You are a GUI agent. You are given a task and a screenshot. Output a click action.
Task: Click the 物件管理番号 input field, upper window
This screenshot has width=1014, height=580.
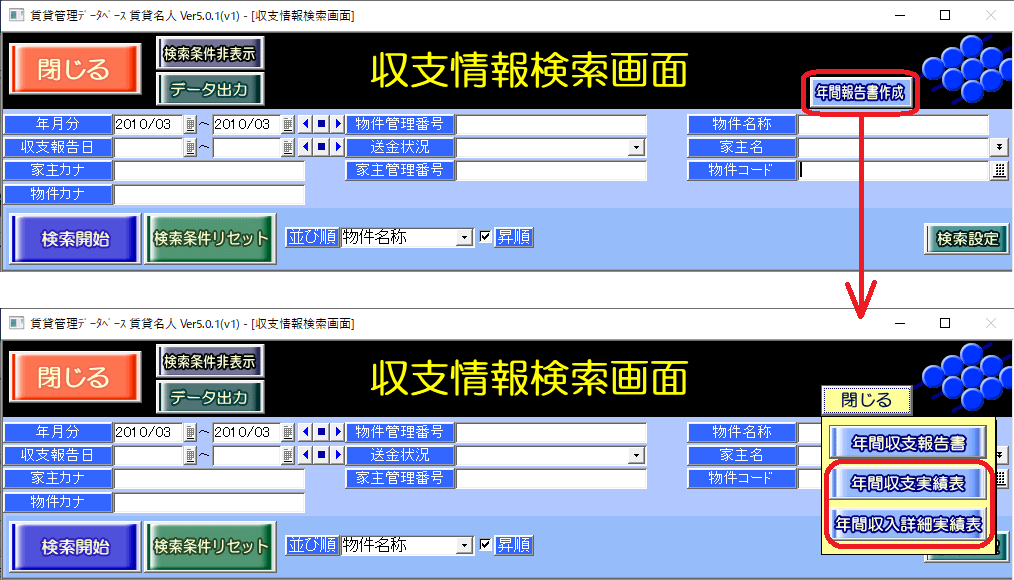pyautogui.click(x=551, y=124)
